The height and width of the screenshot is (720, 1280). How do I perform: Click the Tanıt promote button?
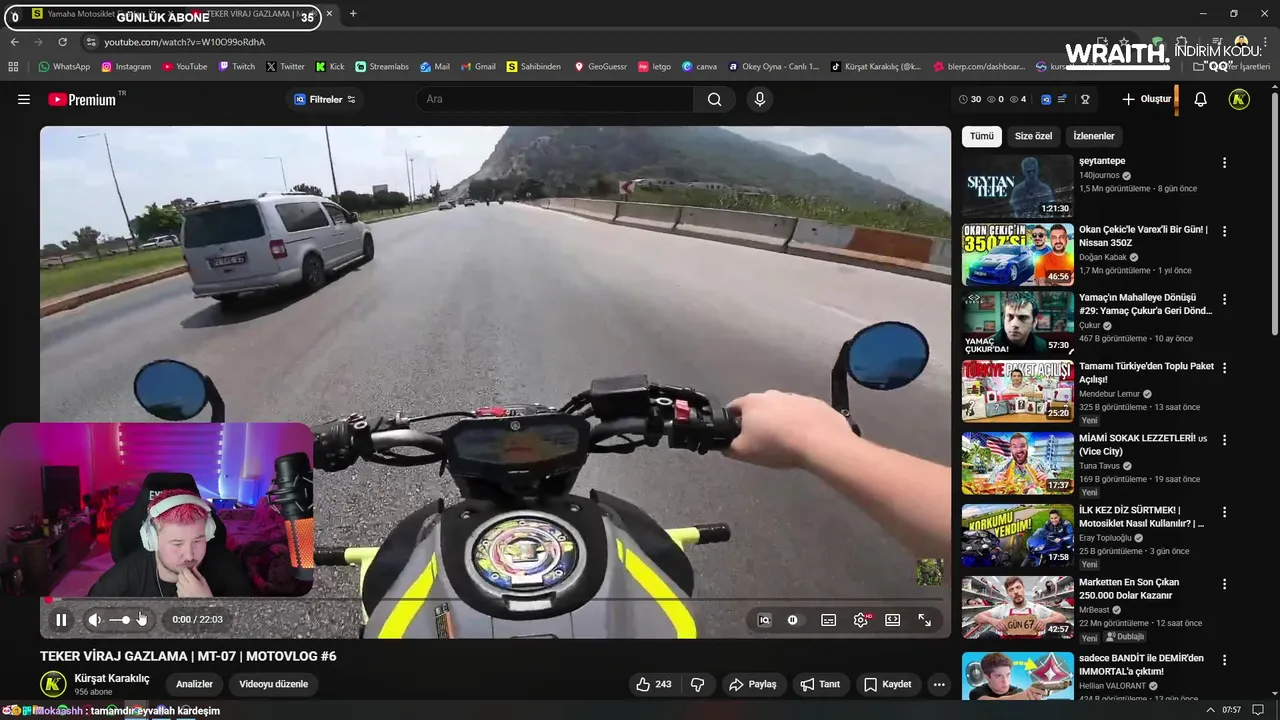pos(820,684)
